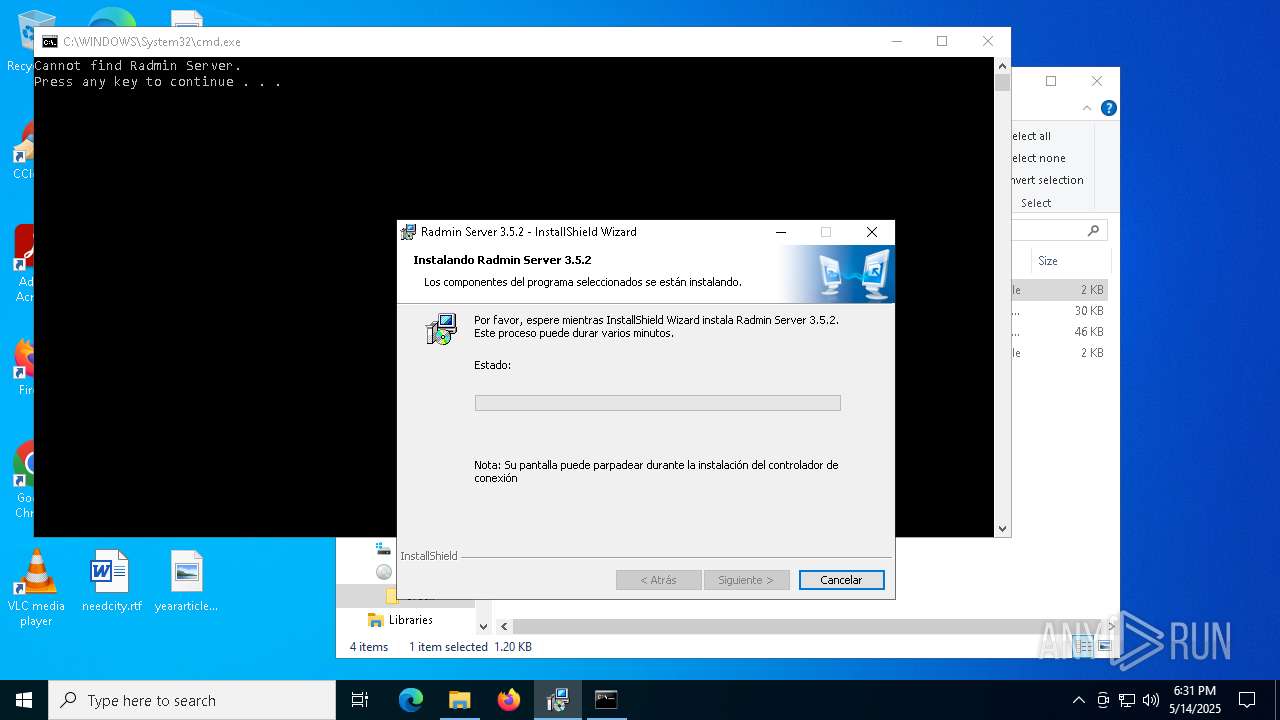Image resolution: width=1280 pixels, height=720 pixels.
Task: Click the setup disc icon beside the install message
Action: click(441, 329)
